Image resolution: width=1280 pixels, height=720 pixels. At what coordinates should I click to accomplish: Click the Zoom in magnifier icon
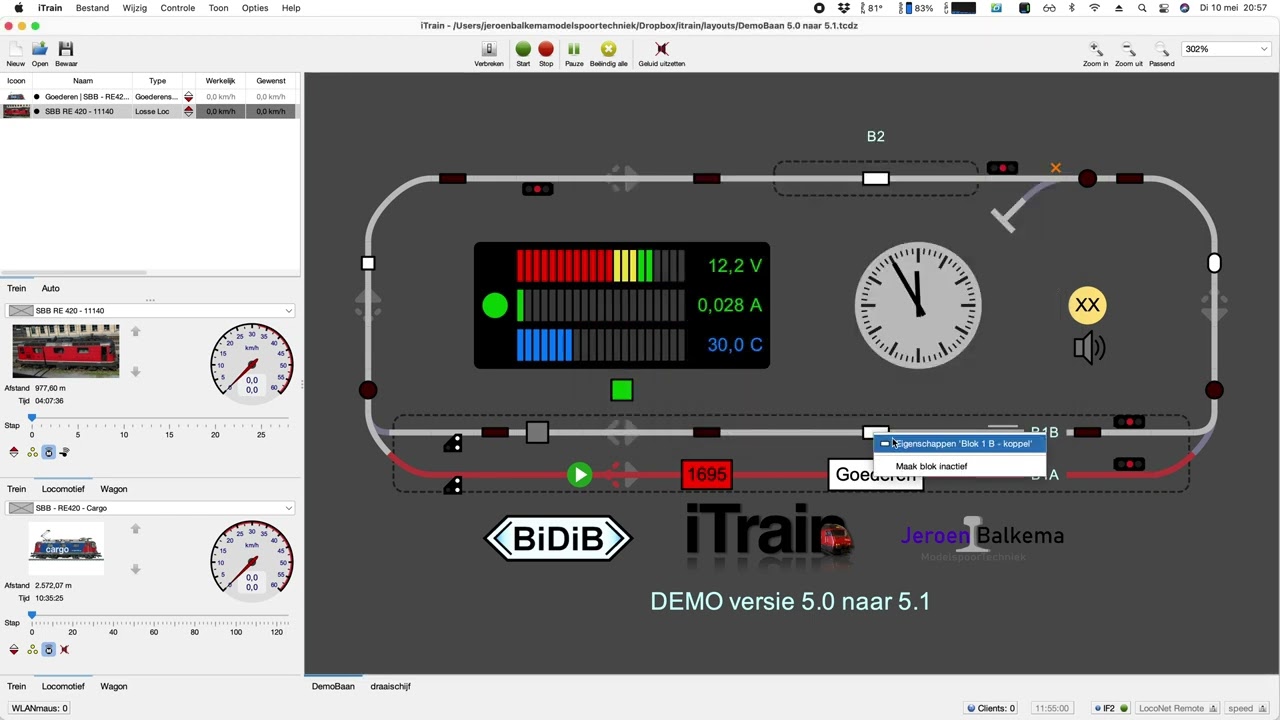[1096, 49]
